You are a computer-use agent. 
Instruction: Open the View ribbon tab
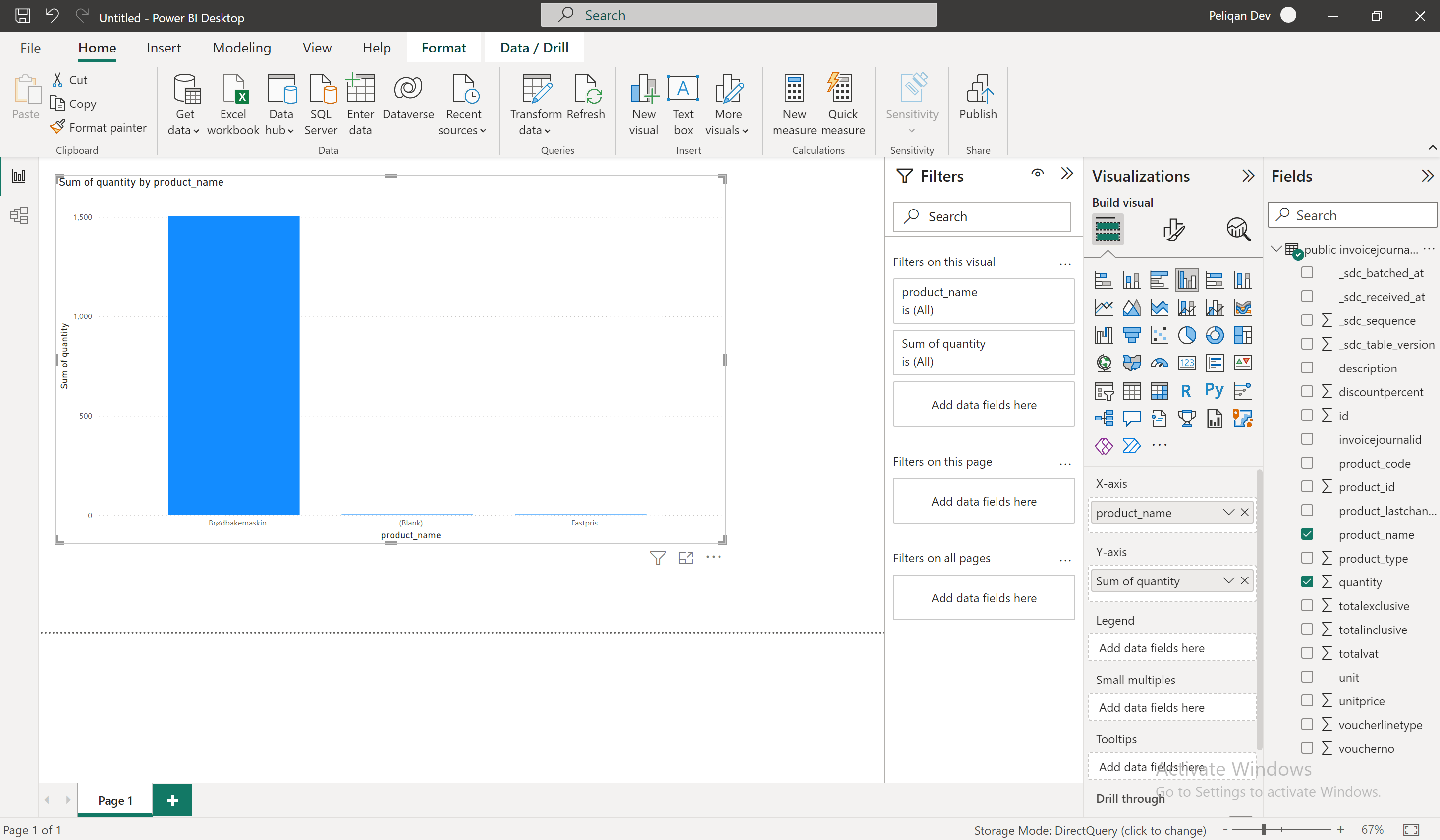(x=317, y=48)
